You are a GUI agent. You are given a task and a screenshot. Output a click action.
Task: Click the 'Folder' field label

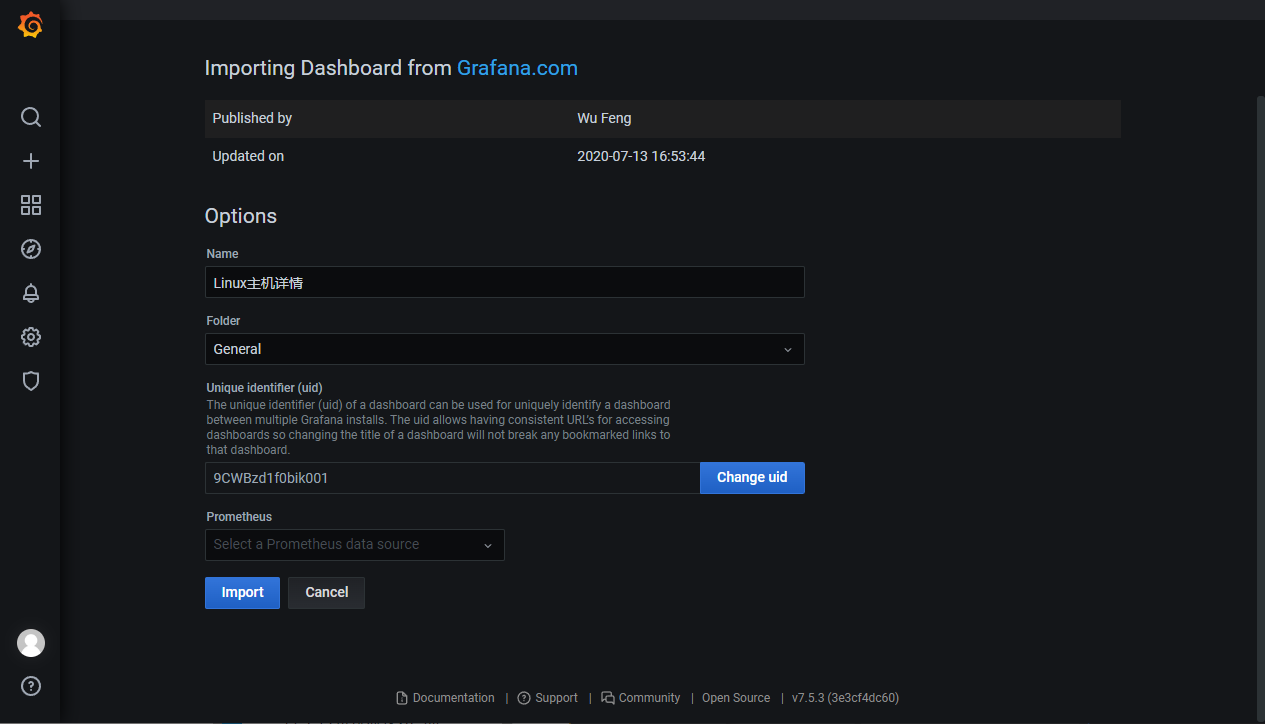tap(224, 321)
